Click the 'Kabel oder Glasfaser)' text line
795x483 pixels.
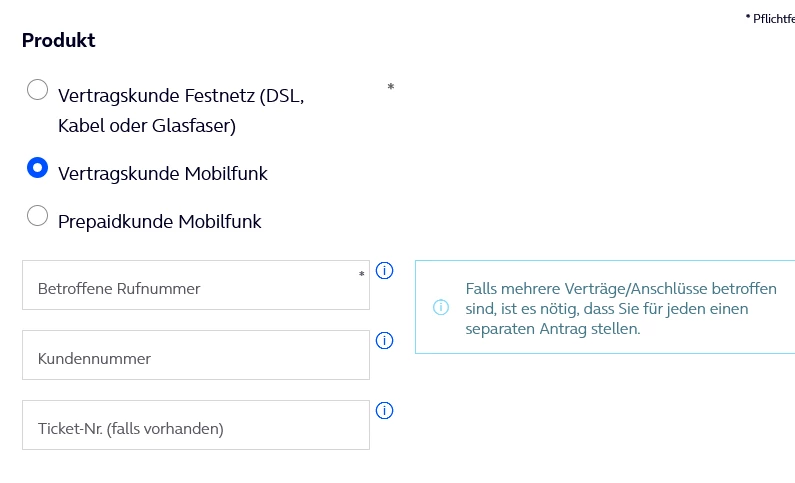pyautogui.click(x=147, y=126)
